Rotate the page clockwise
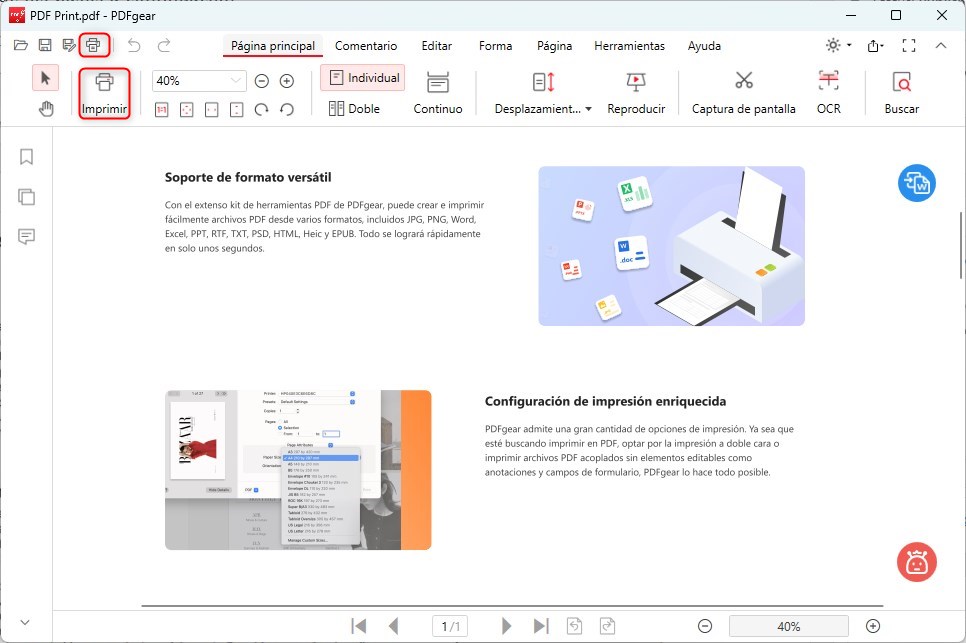Image resolution: width=966 pixels, height=643 pixels. 262,110
